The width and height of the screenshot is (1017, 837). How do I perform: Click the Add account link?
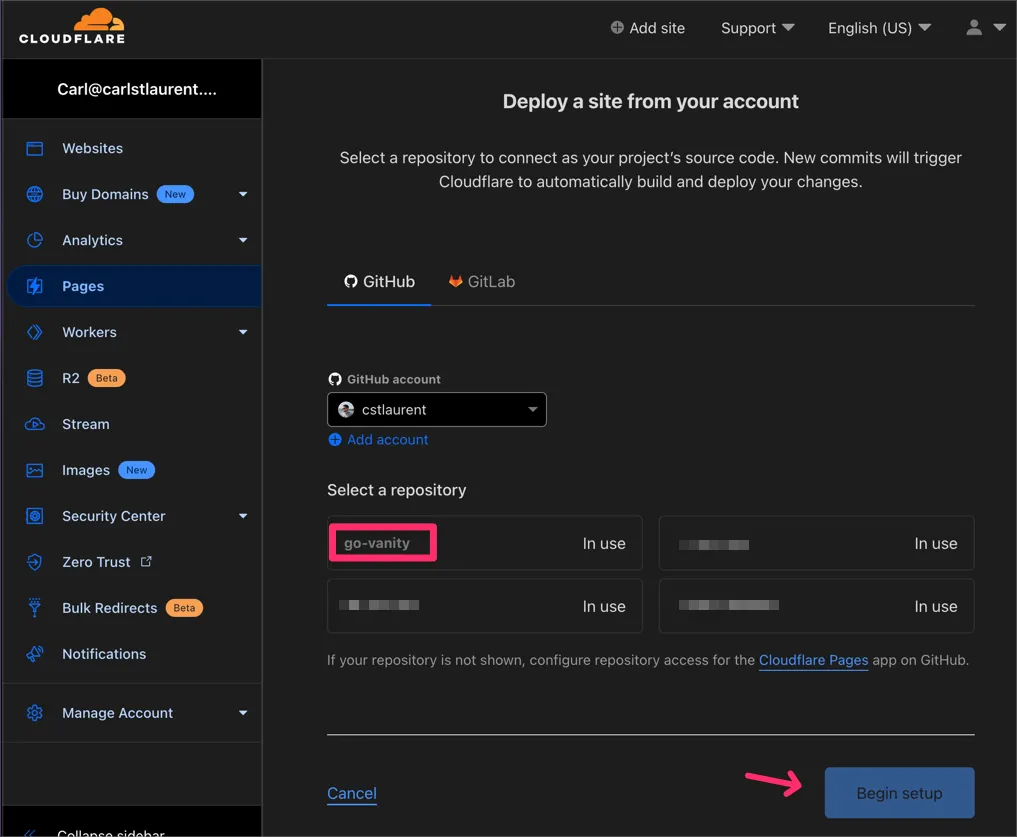386,439
